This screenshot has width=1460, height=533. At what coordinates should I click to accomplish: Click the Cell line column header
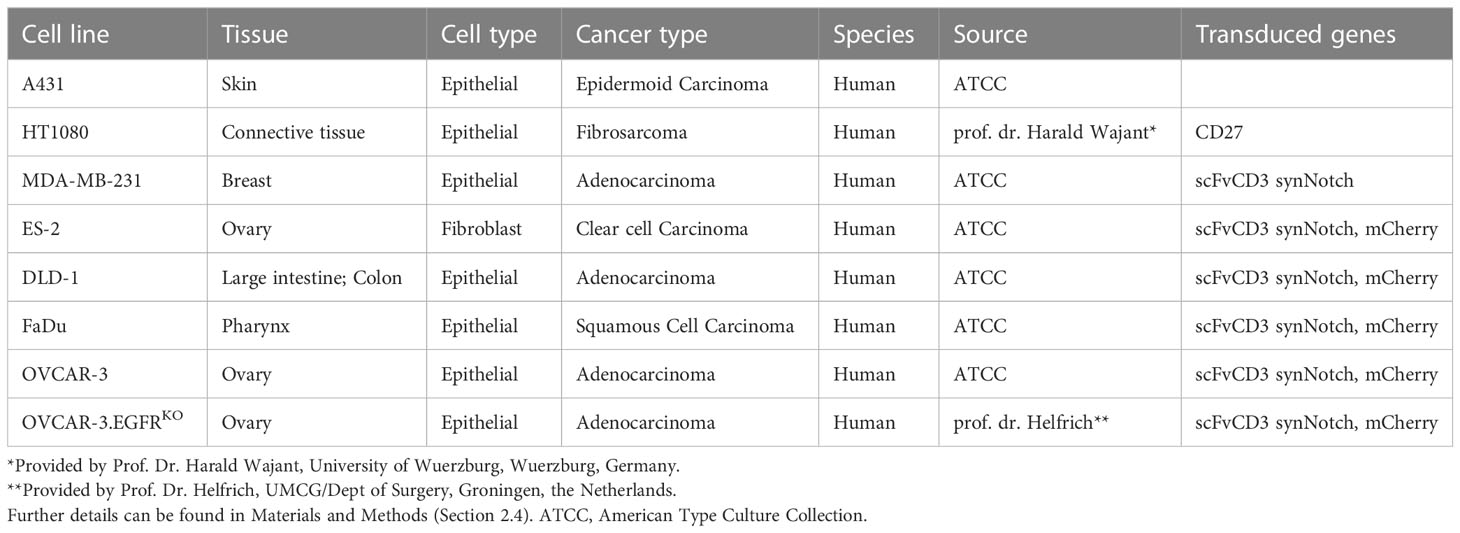click(x=65, y=35)
